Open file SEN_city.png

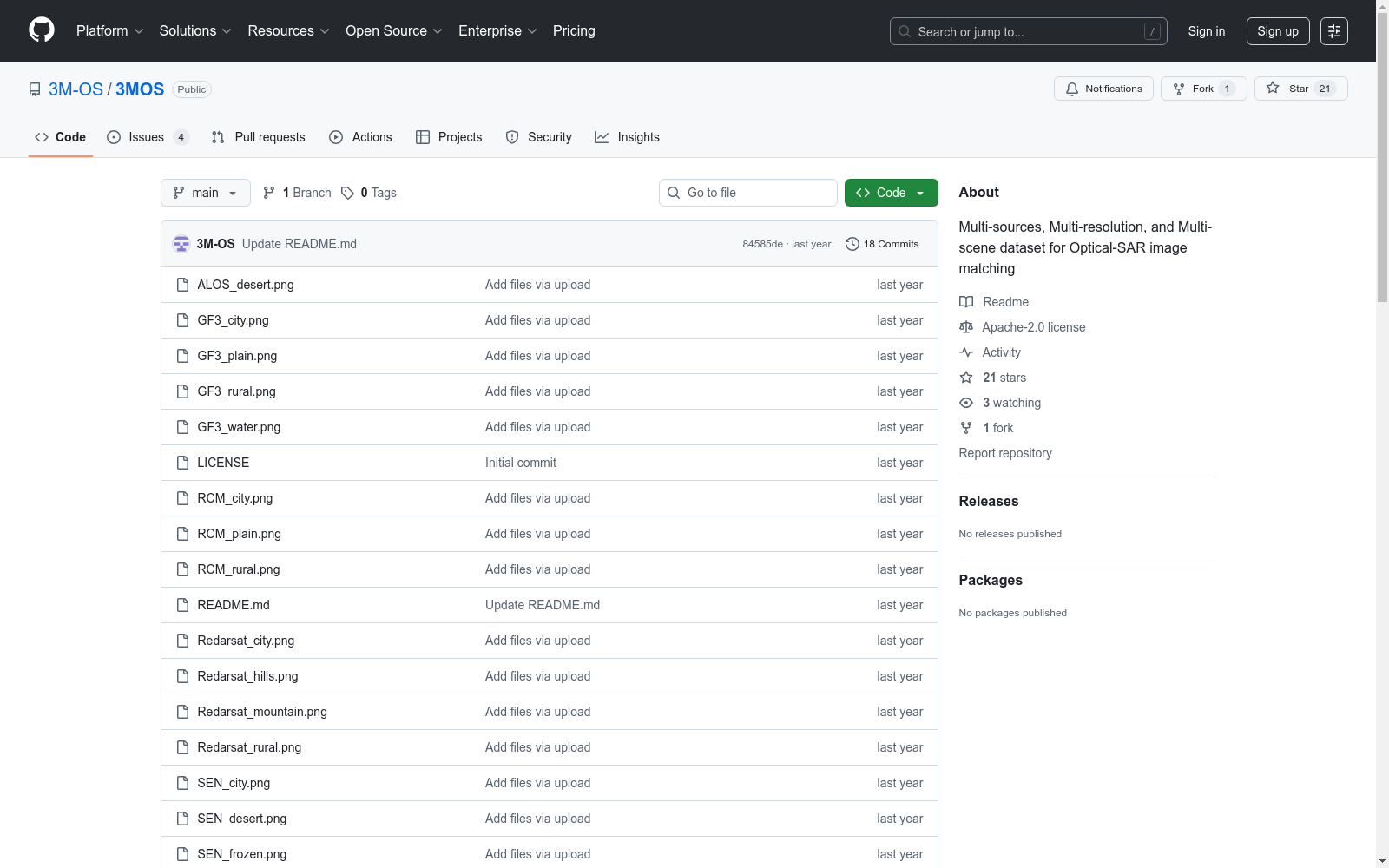pos(234,783)
